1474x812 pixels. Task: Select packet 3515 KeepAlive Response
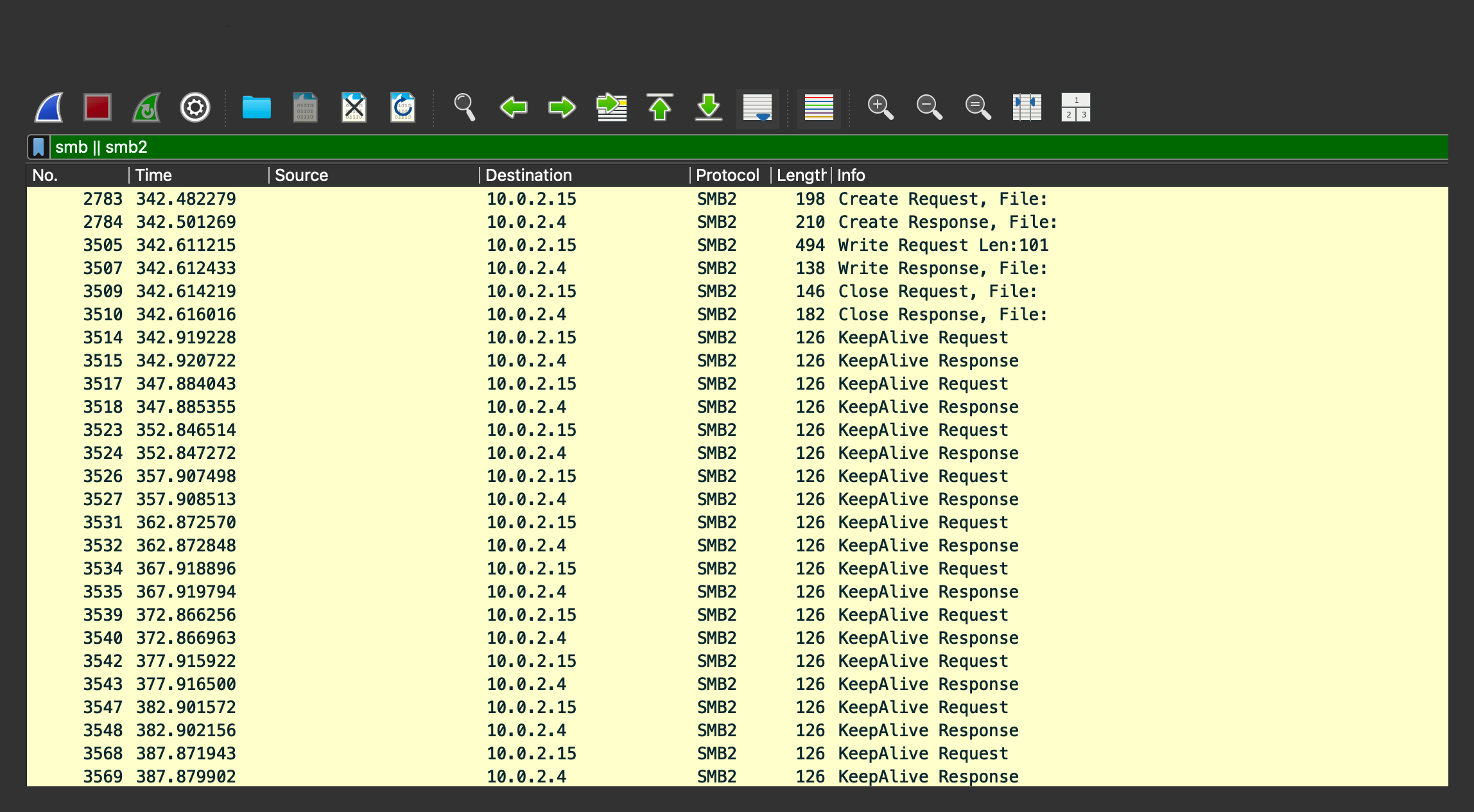click(737, 361)
